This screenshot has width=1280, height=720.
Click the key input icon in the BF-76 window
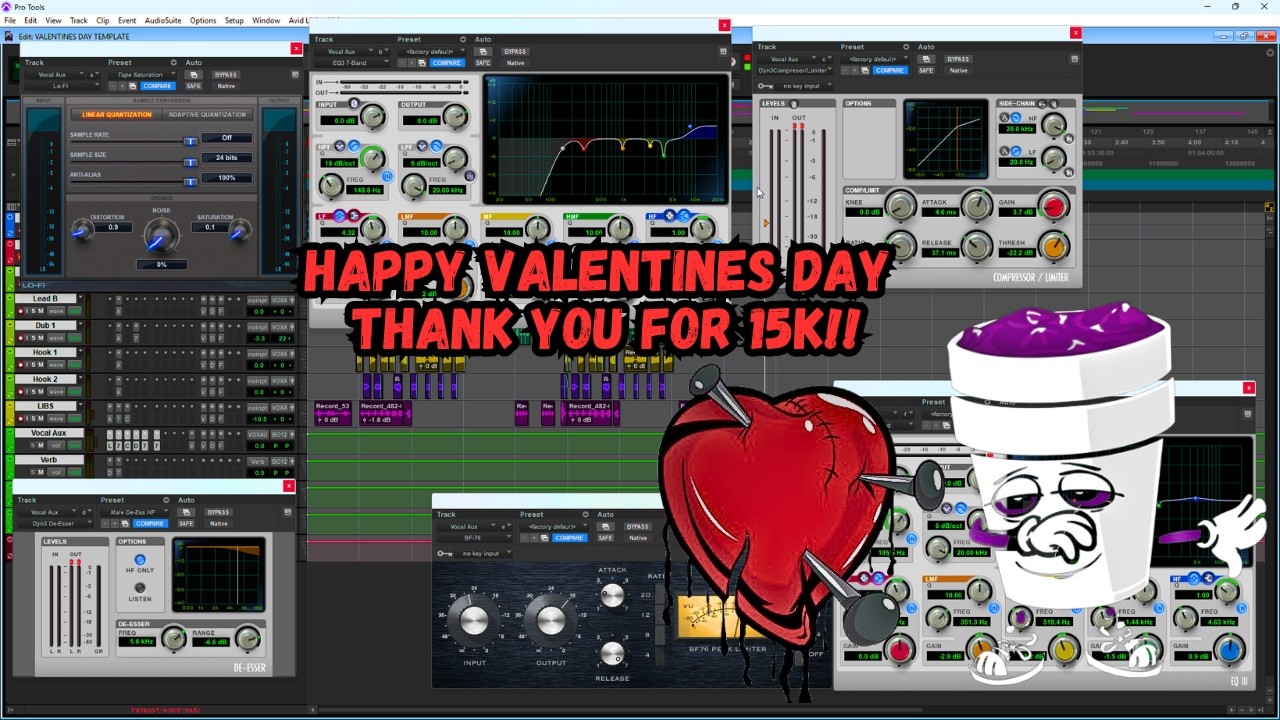[x=445, y=553]
